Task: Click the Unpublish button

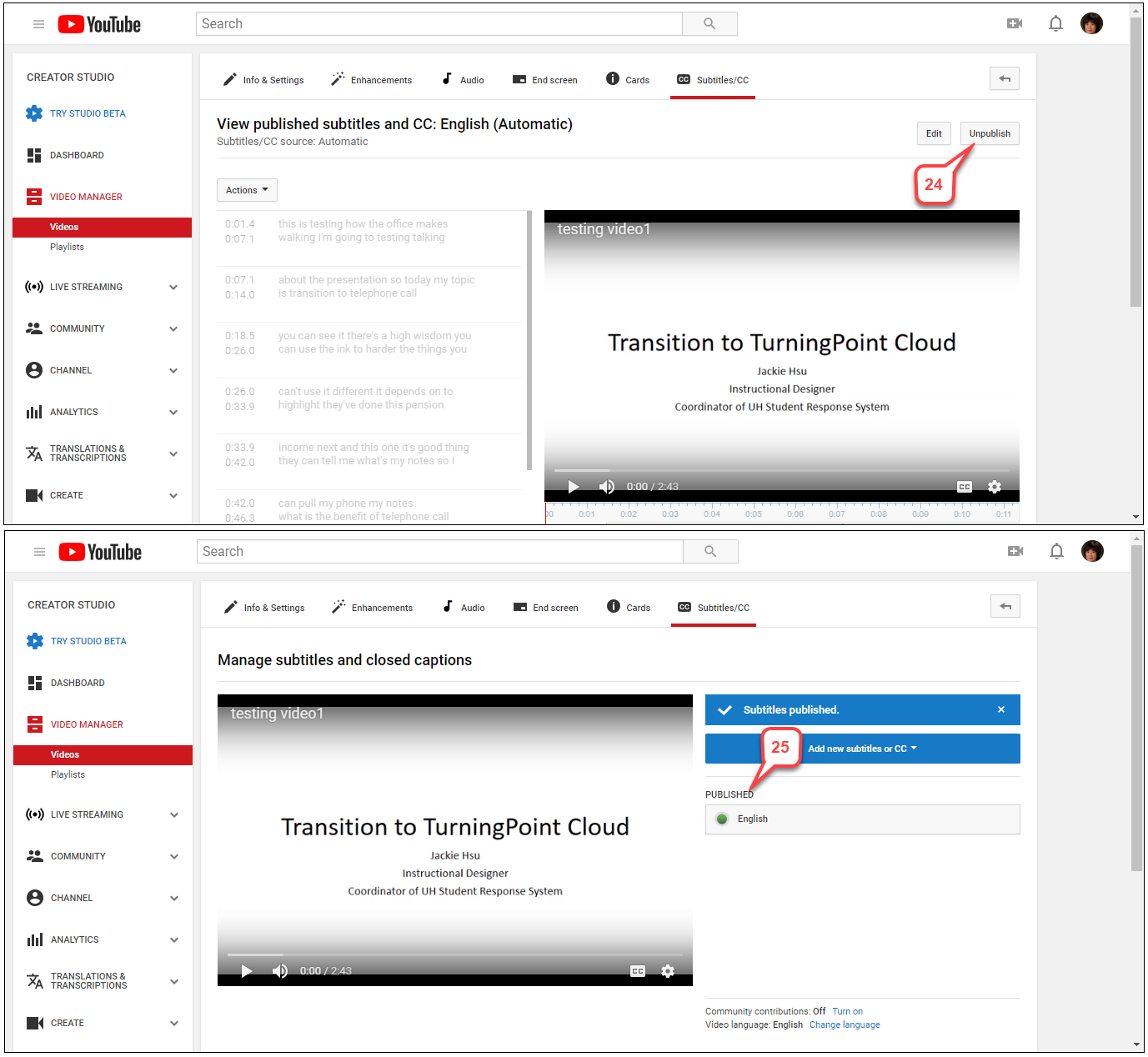Action: point(990,133)
